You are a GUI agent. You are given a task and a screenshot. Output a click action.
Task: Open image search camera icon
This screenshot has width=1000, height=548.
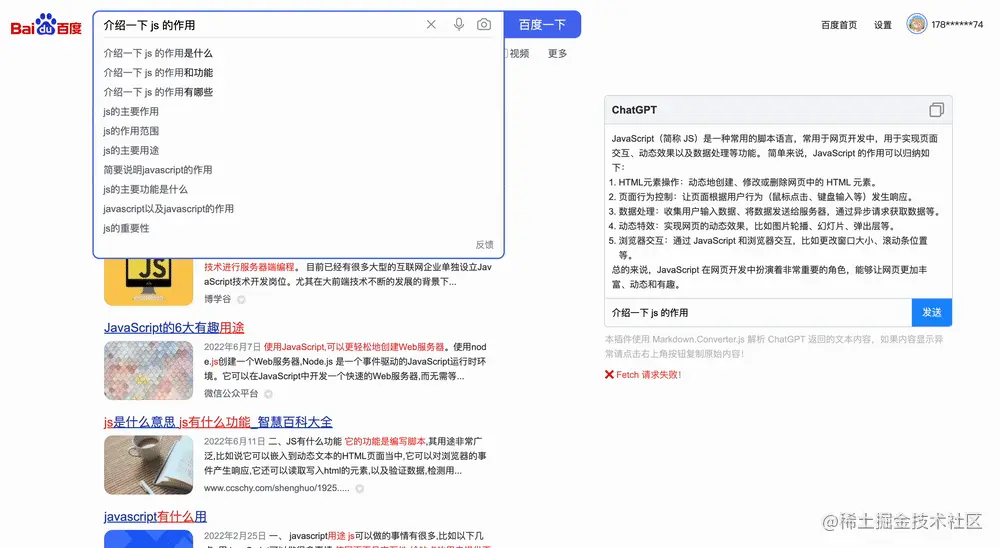click(484, 24)
